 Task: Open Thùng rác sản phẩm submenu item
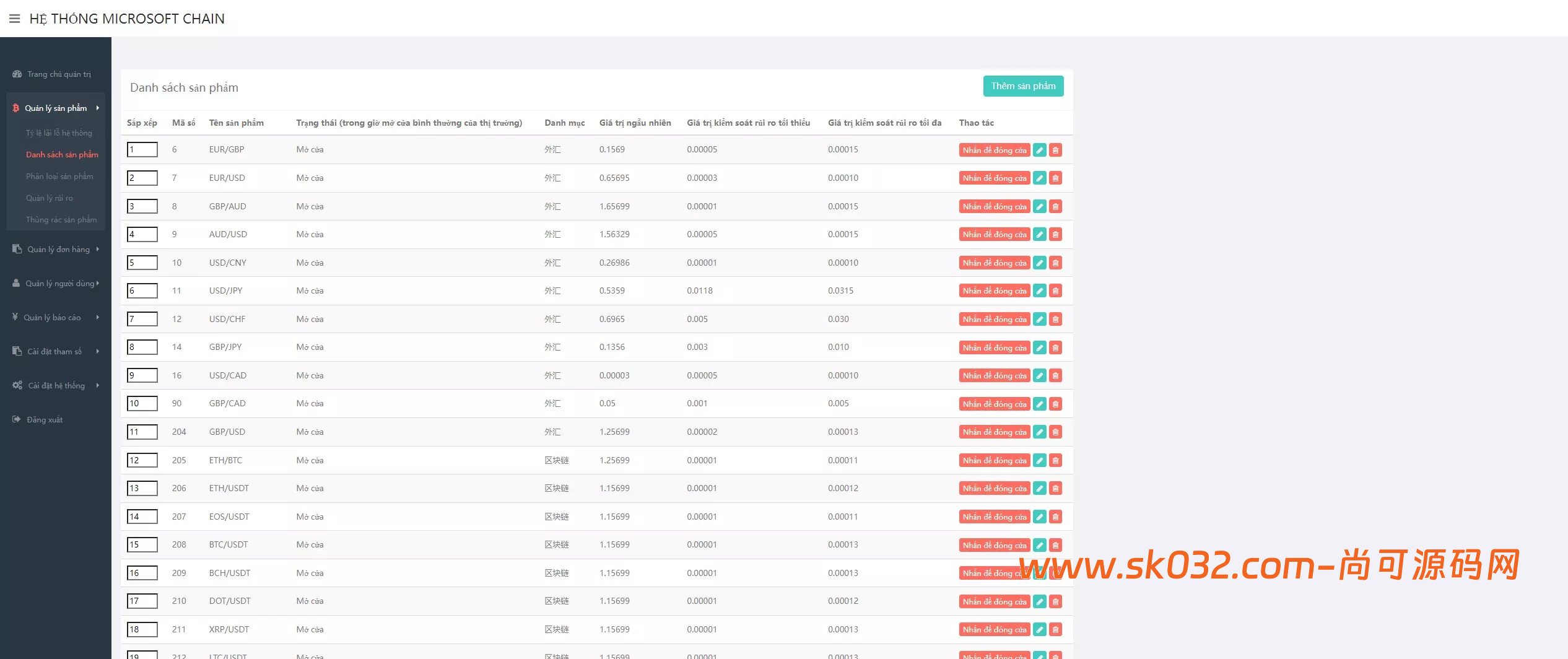coord(61,220)
